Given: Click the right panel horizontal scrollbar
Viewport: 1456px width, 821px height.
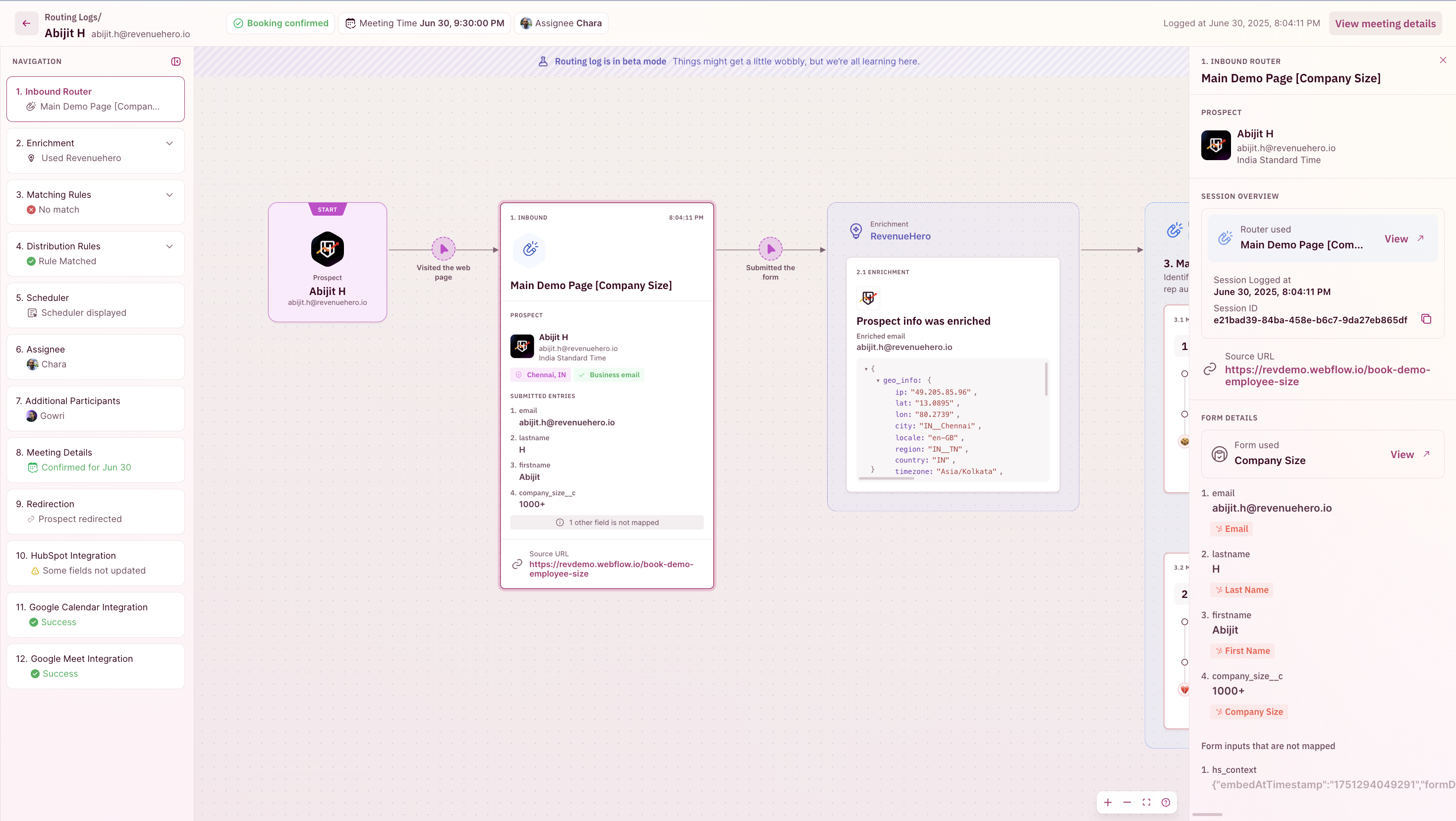Looking at the screenshot, I should [x=1207, y=814].
